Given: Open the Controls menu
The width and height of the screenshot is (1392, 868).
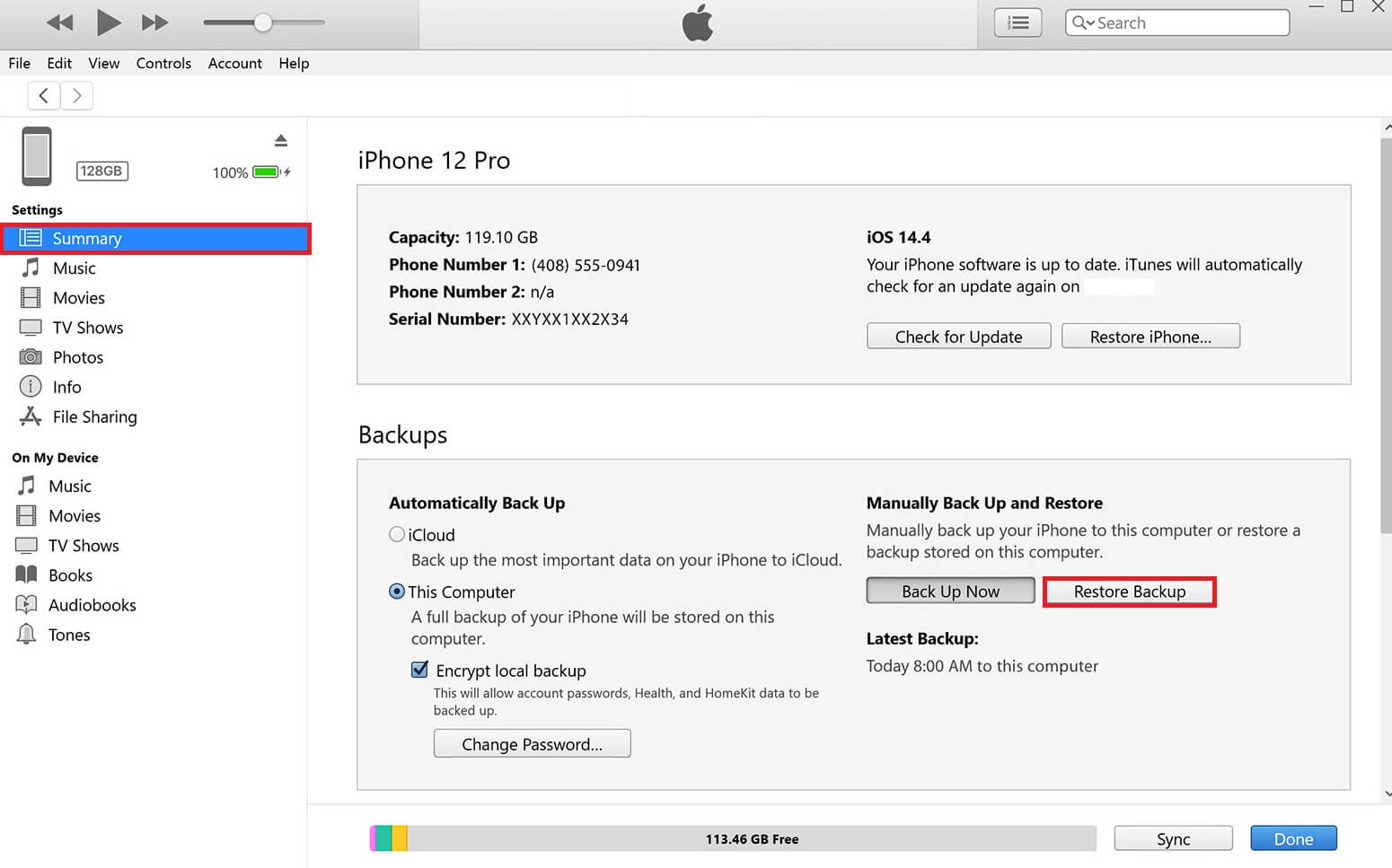Looking at the screenshot, I should [163, 63].
